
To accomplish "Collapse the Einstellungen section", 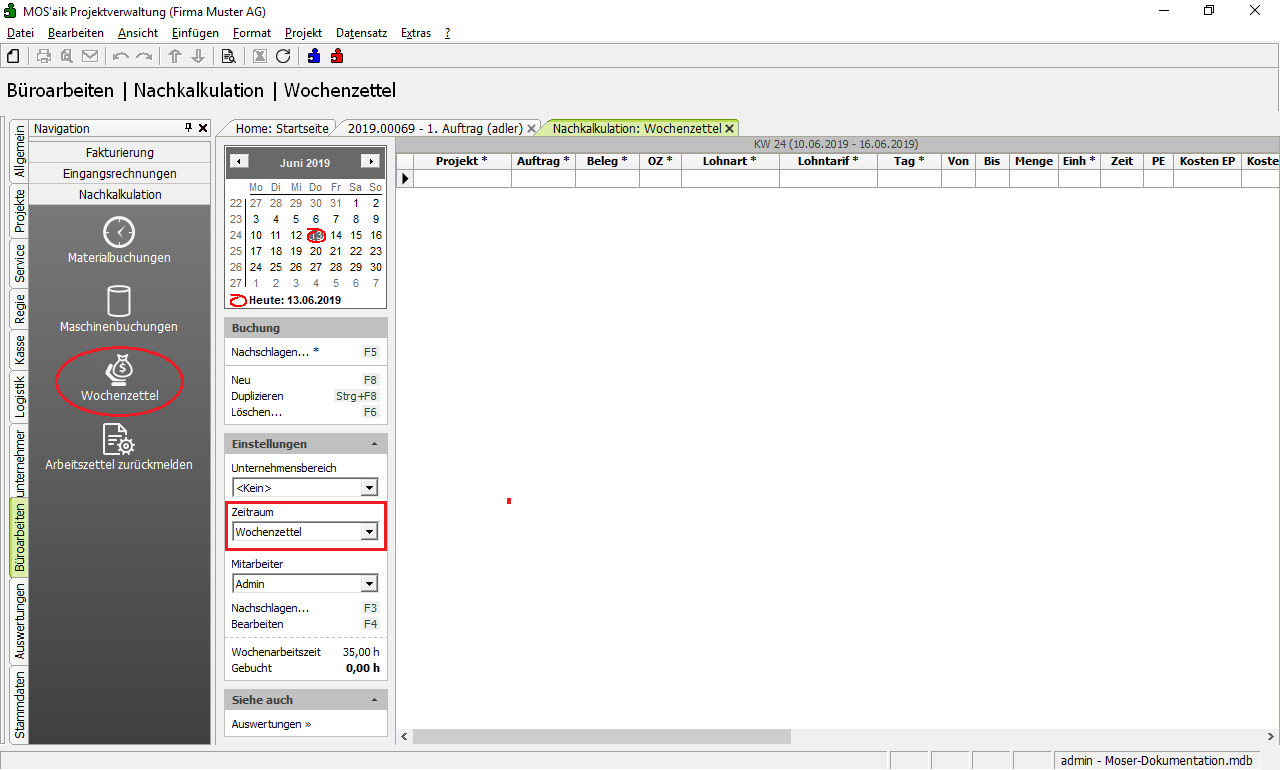I will tap(374, 444).
